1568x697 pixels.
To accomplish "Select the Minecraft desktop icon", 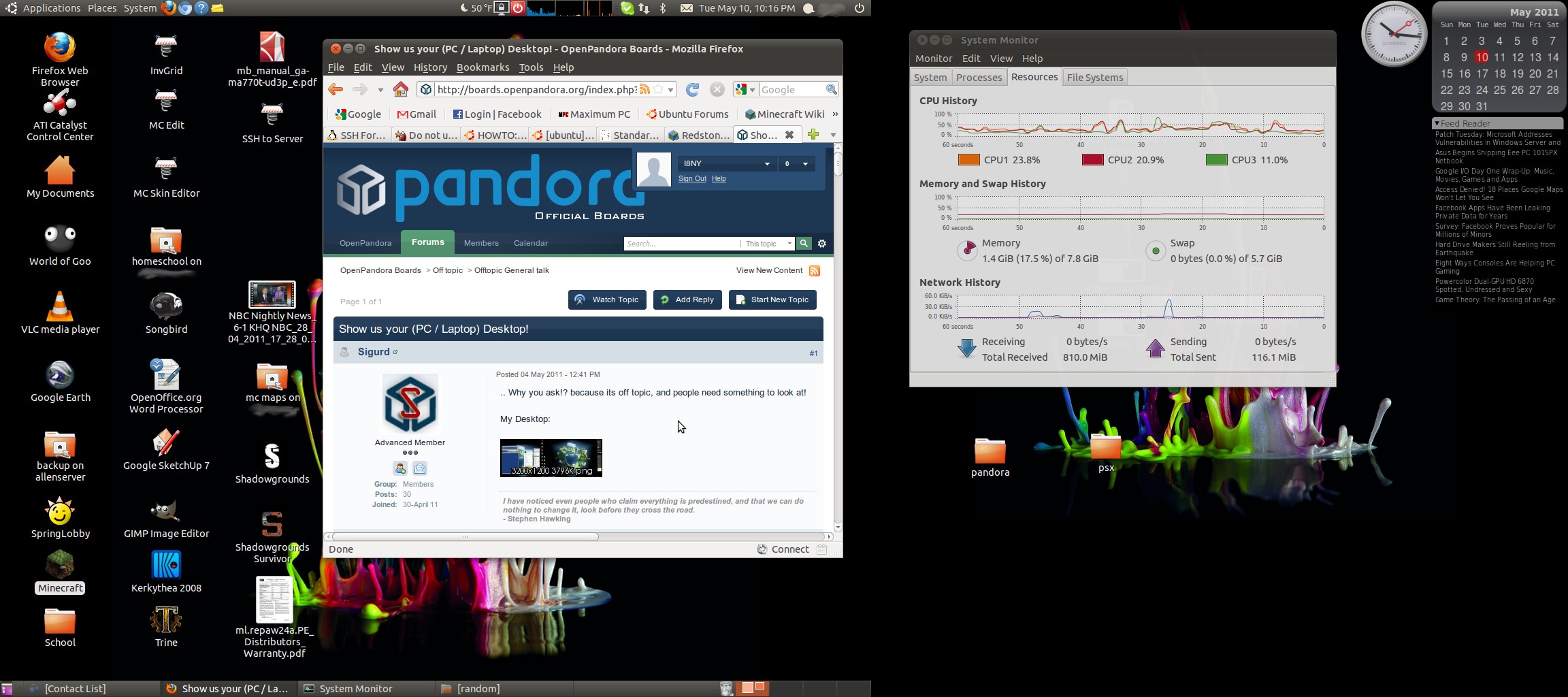I will click(60, 572).
